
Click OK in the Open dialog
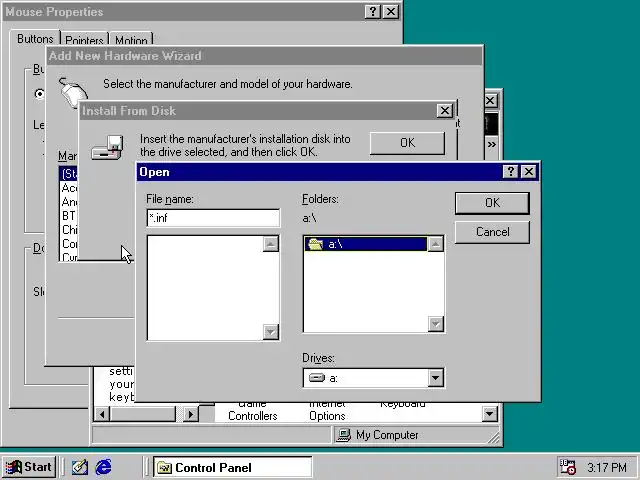492,203
